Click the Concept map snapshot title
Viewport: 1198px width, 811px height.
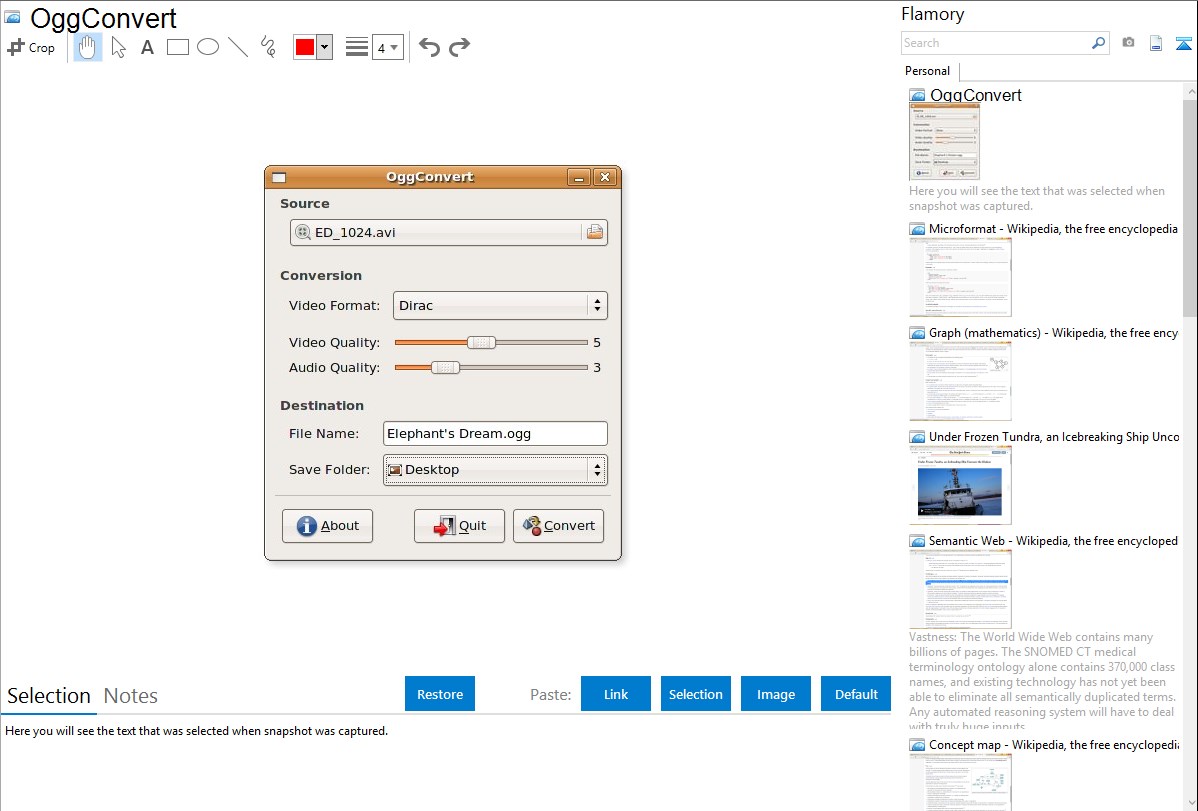[x=1054, y=744]
